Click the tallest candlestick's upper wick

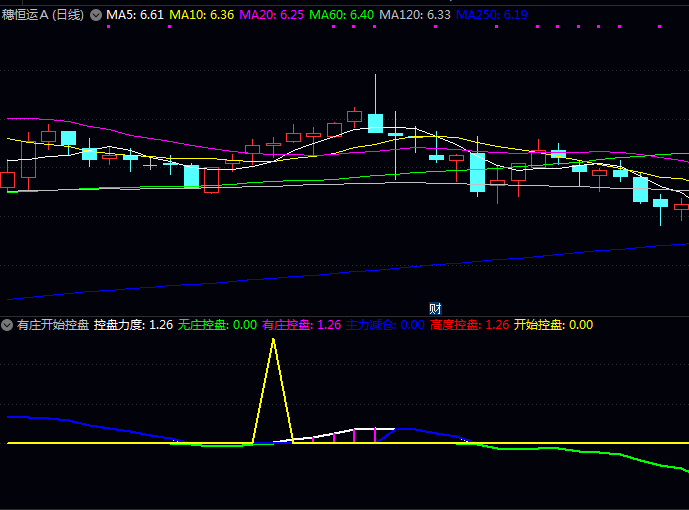click(376, 90)
